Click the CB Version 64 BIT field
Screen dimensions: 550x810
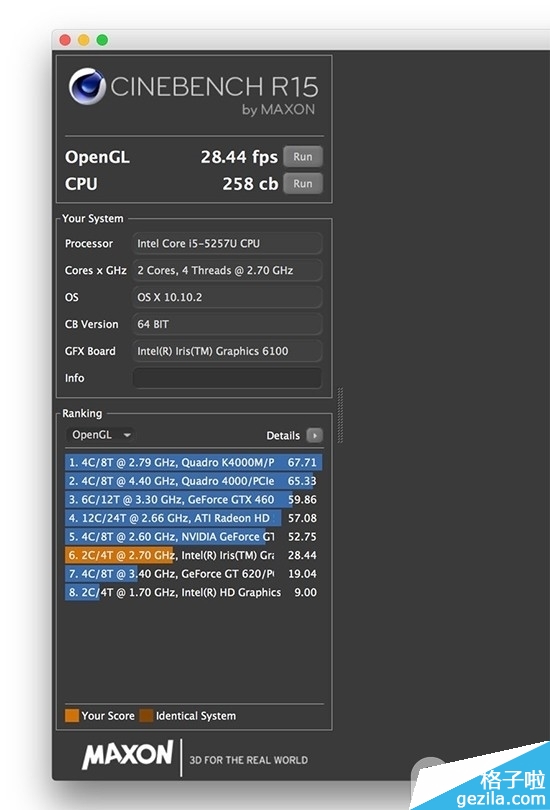coord(227,324)
